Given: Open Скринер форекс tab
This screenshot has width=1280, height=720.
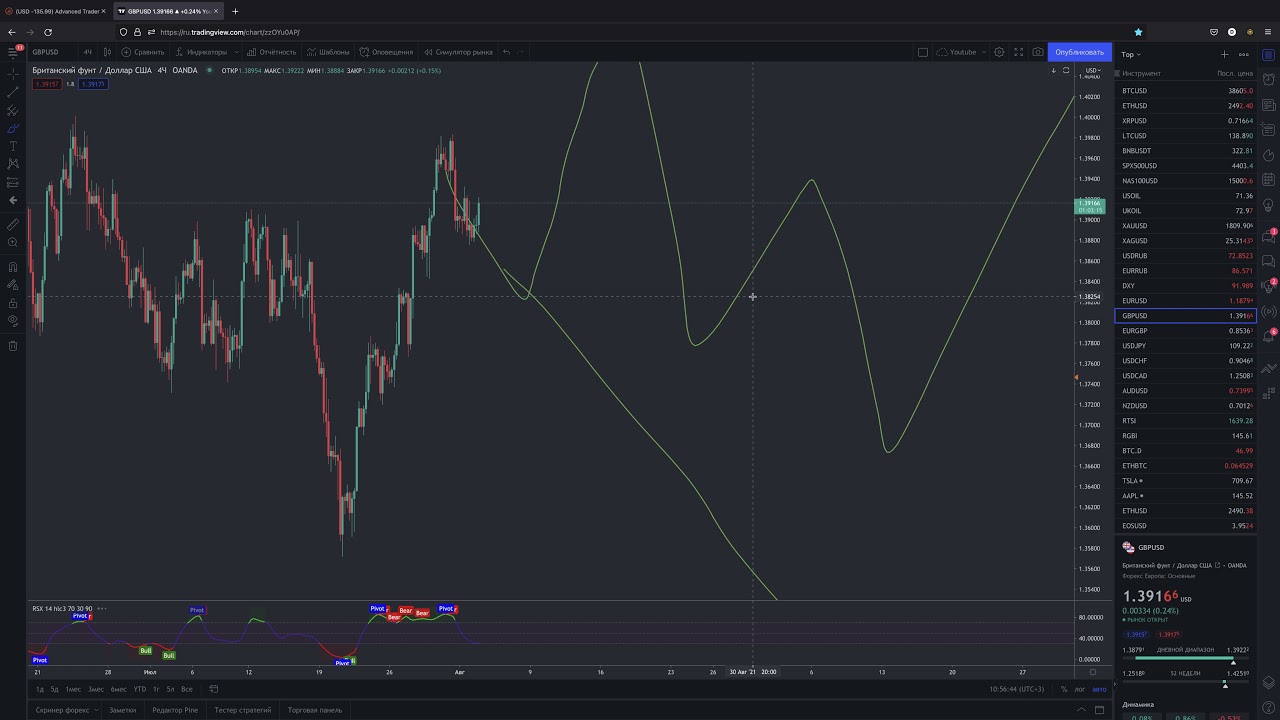Looking at the screenshot, I should 61,710.
